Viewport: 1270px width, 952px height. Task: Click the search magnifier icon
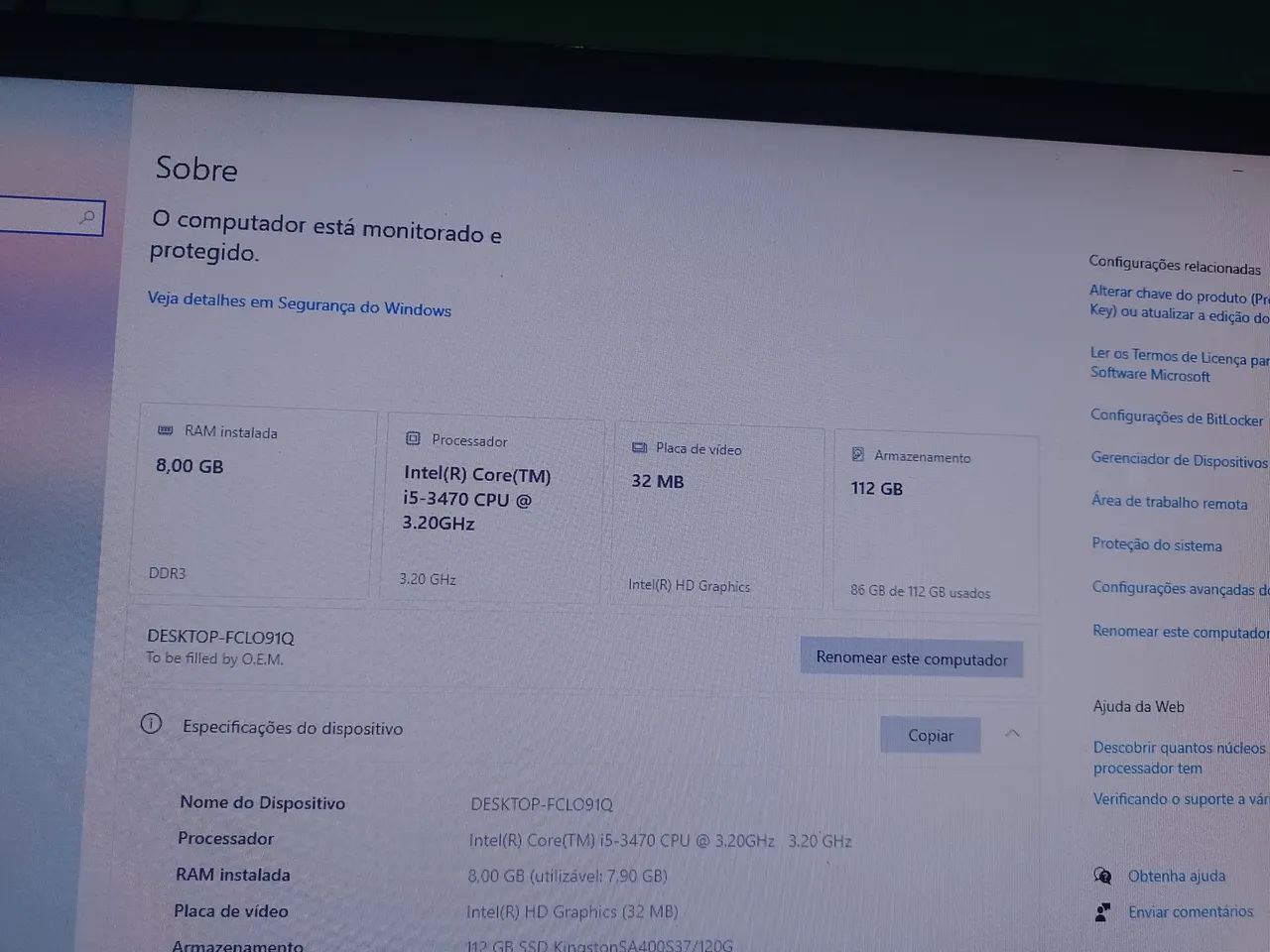pyautogui.click(x=87, y=217)
